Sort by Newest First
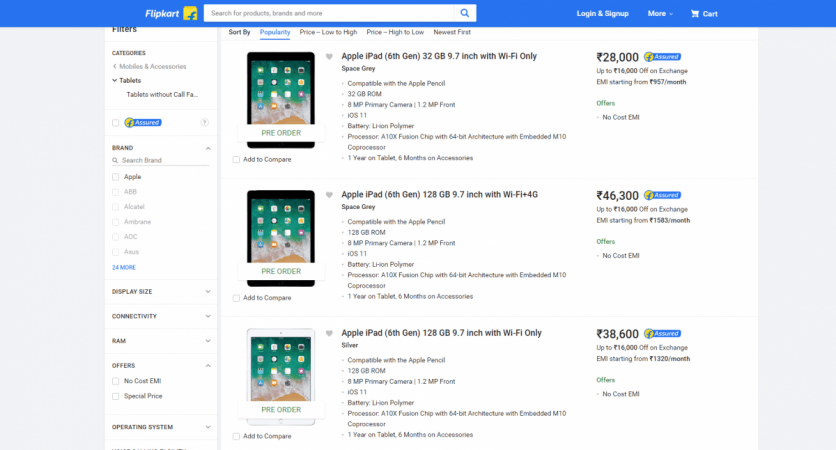The image size is (836, 450). coord(452,32)
